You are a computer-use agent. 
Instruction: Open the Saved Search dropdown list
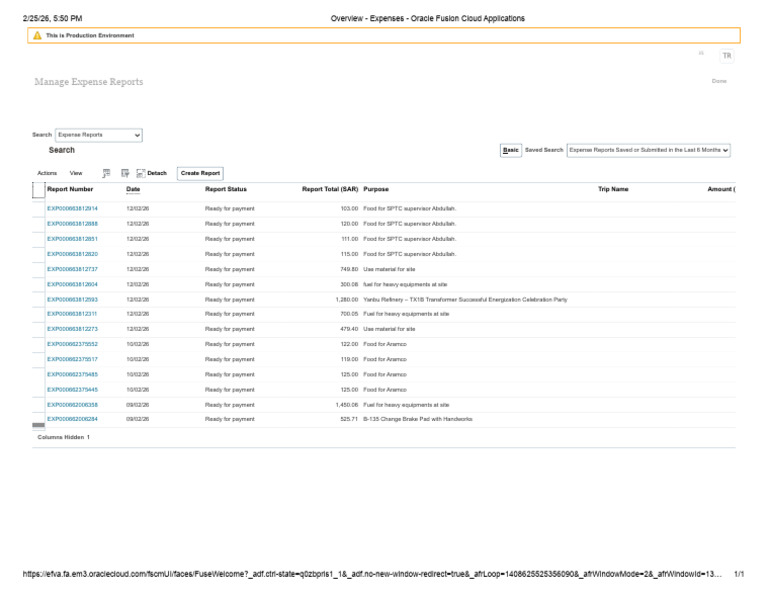coord(648,150)
